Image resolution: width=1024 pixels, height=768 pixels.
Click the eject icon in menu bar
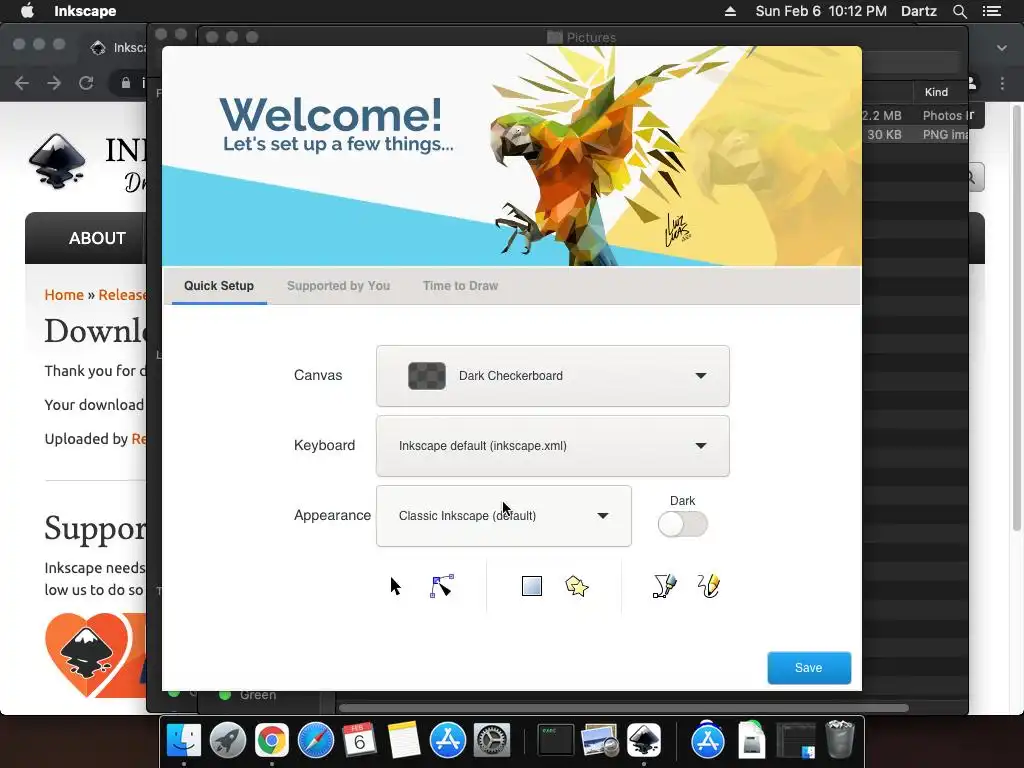click(x=730, y=11)
